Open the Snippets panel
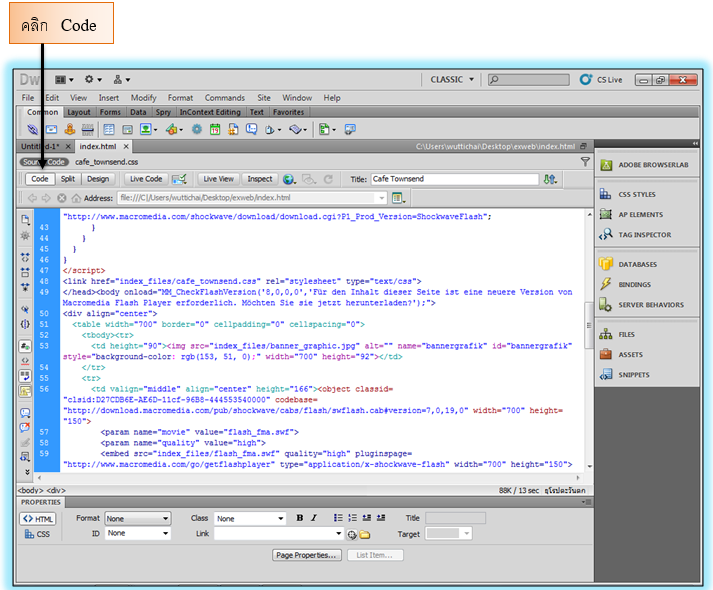 633,375
